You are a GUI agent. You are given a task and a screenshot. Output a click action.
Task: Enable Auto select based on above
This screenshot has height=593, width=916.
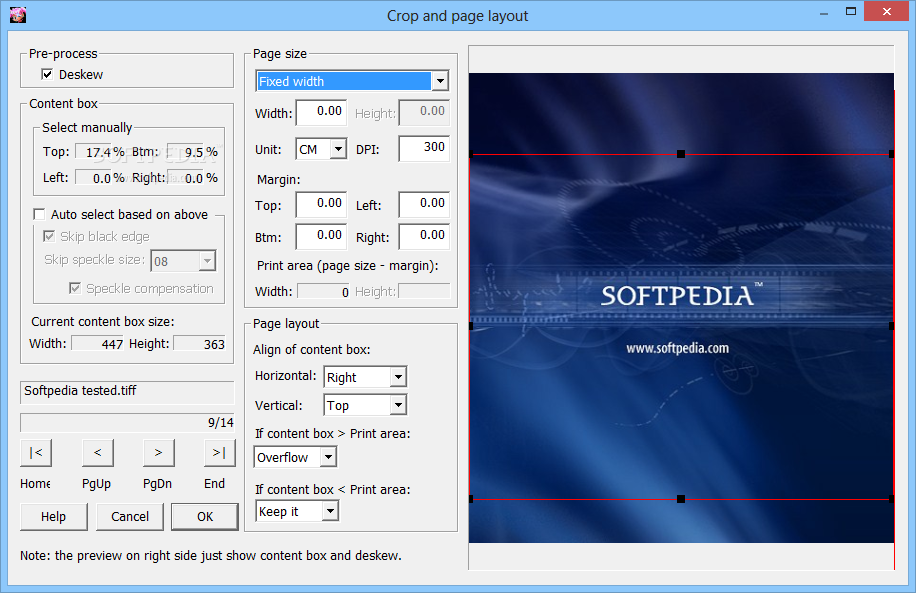point(39,214)
